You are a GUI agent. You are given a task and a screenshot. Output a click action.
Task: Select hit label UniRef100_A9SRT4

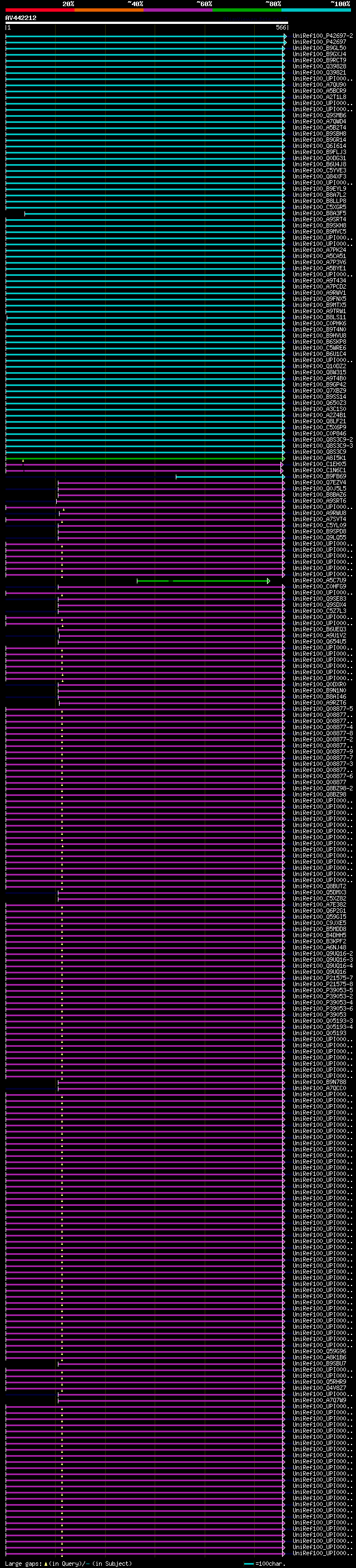[x=319, y=220]
